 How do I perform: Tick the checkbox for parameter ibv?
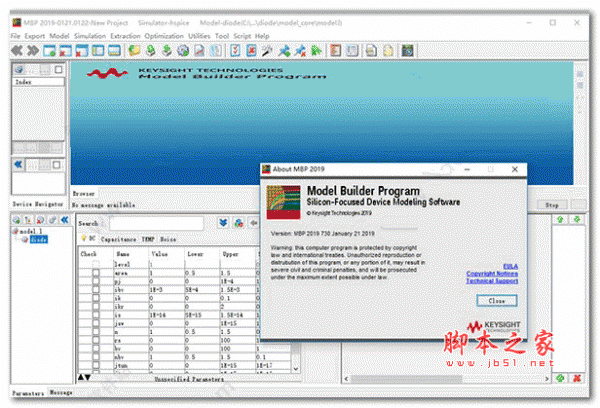point(96,290)
